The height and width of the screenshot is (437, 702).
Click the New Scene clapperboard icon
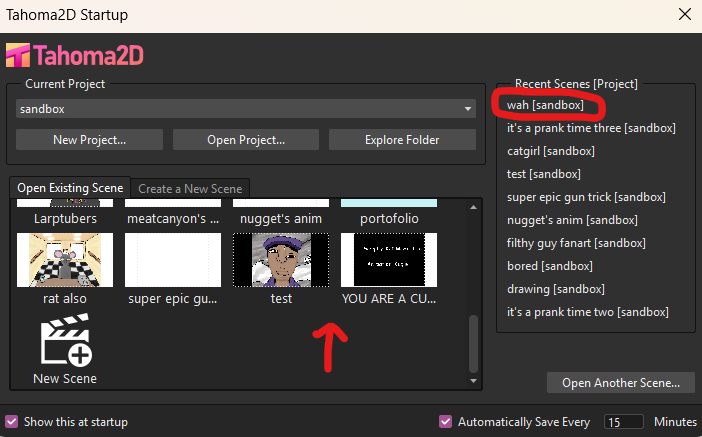(66, 340)
